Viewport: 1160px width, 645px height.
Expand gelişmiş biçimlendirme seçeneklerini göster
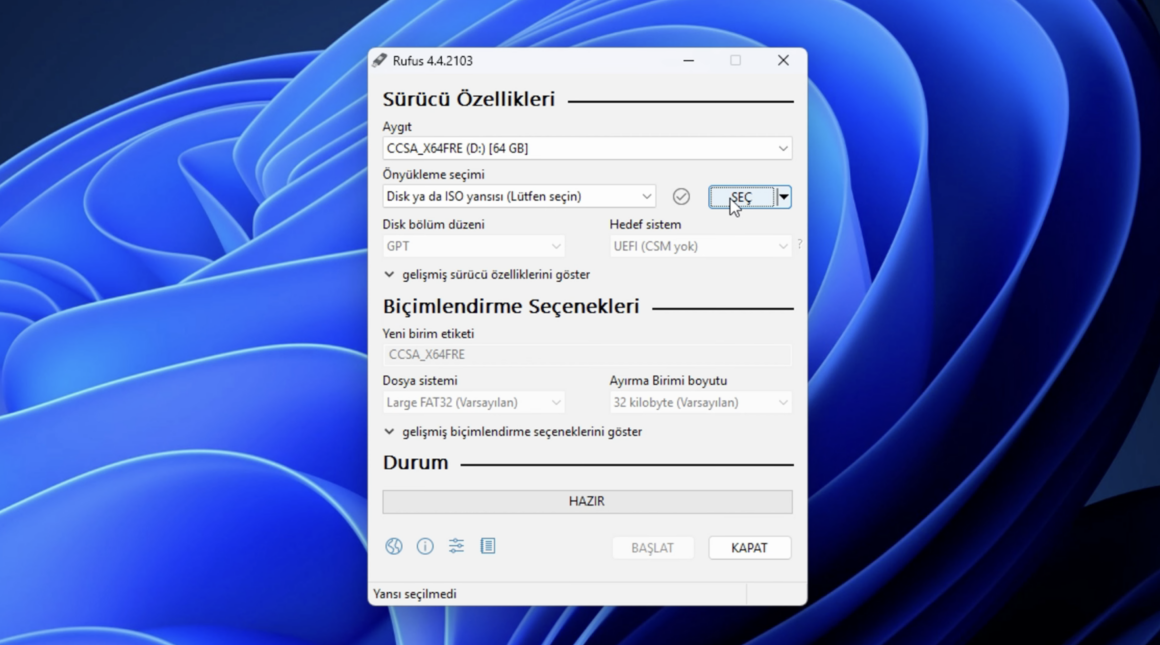513,432
